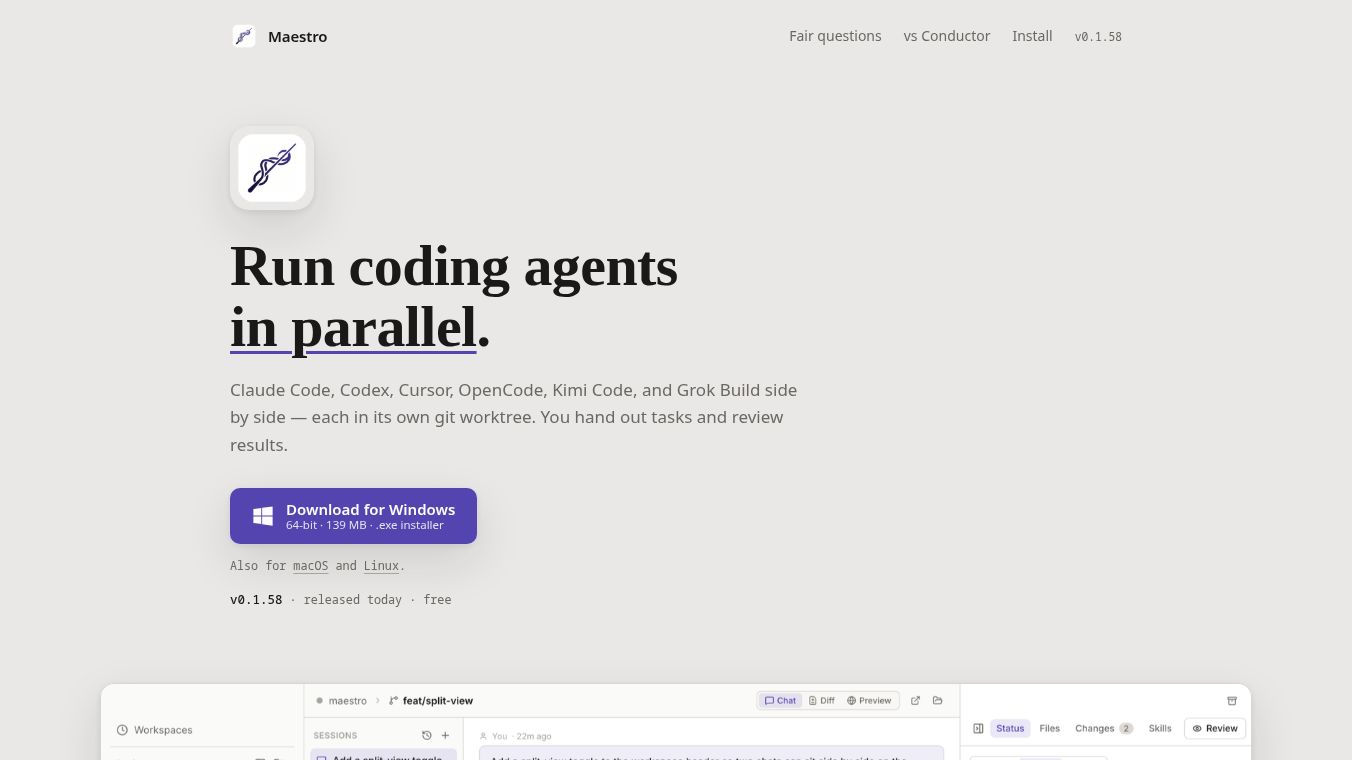Collapse the right panel with the sidebar icon

978,729
